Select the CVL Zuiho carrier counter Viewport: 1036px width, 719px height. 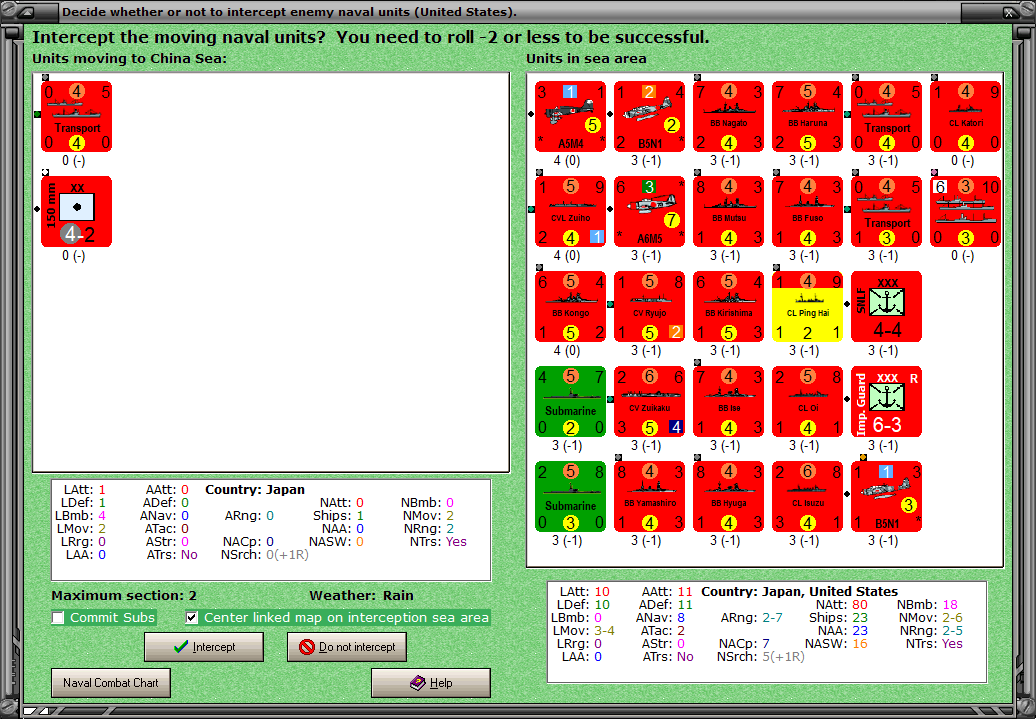[571, 211]
